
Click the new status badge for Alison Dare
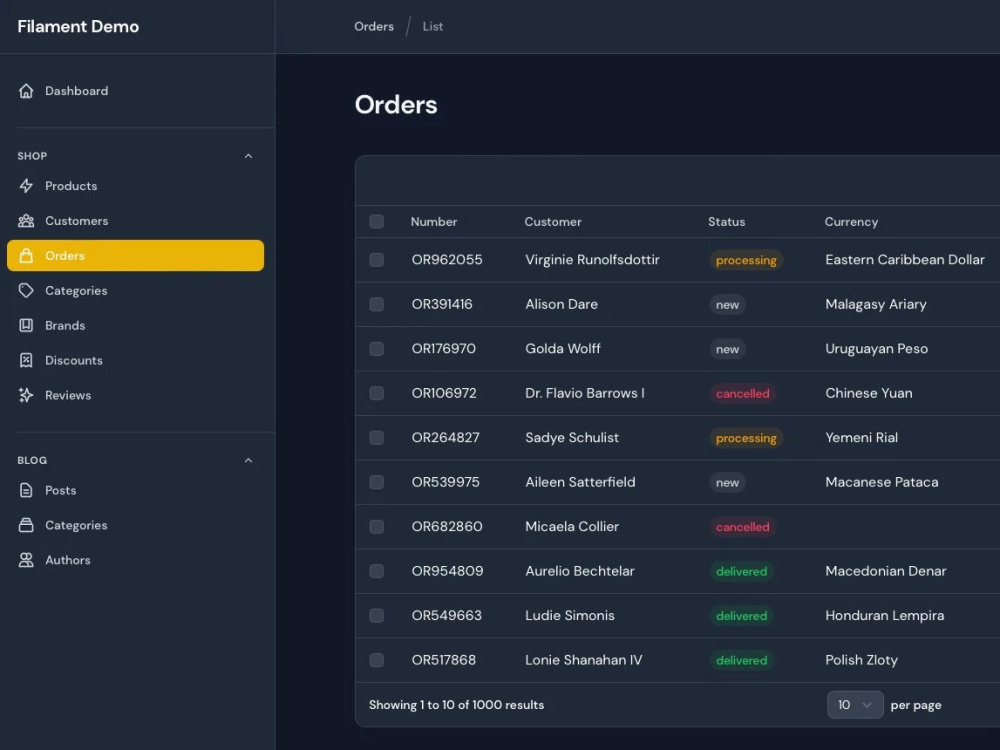[x=727, y=305]
